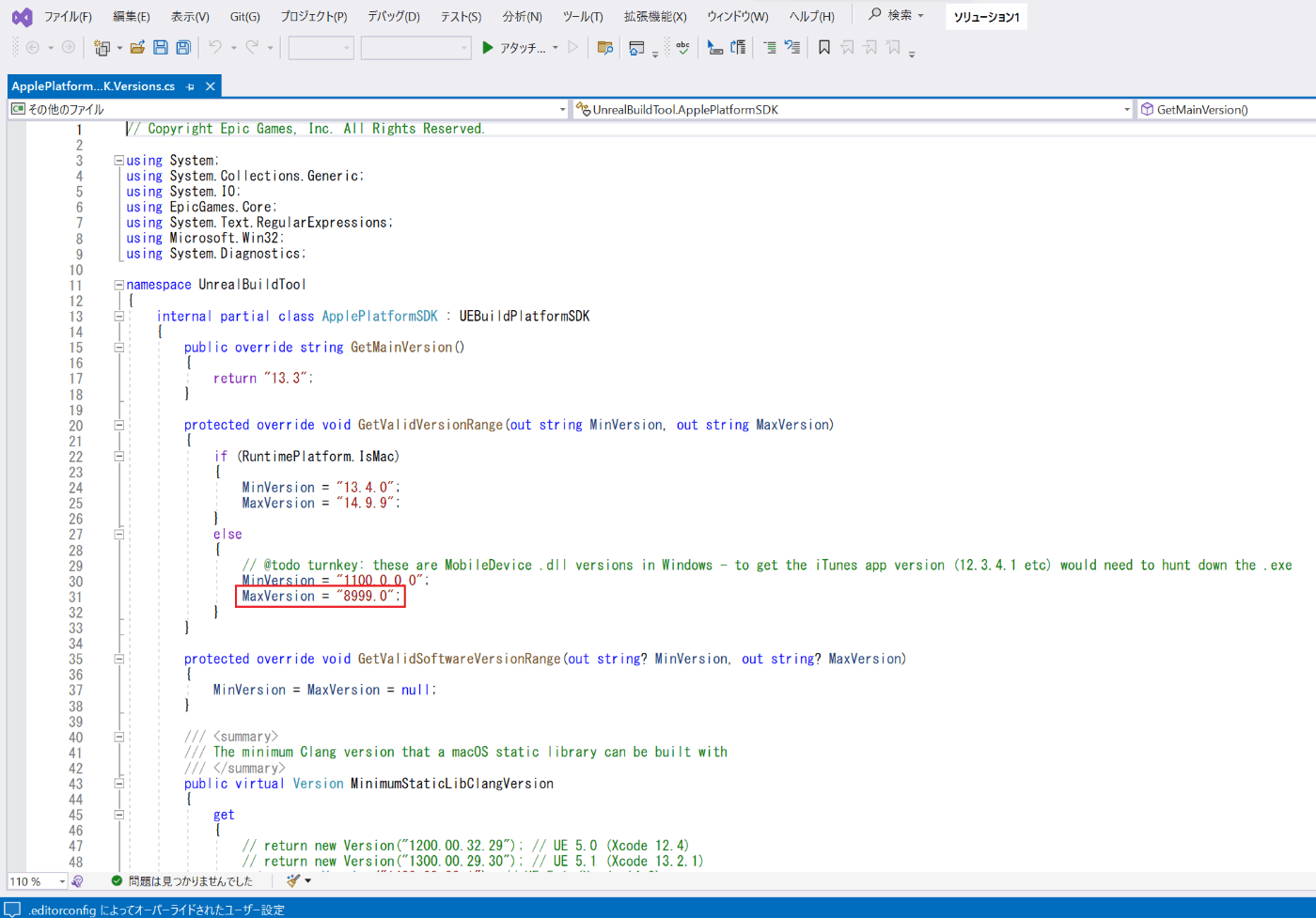Collapse the summary comment block

tap(119, 738)
